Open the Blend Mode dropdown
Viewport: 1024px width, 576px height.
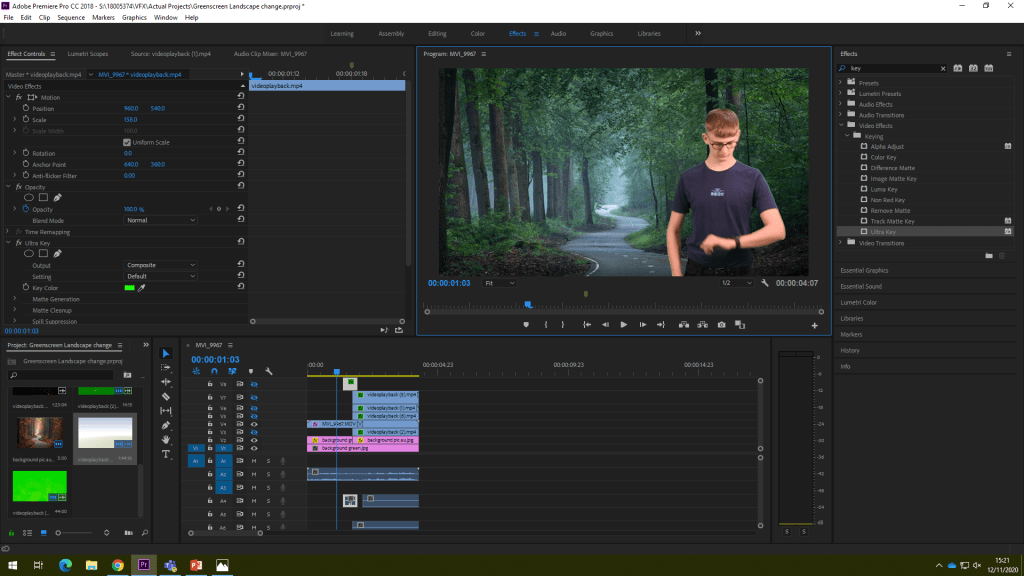161,220
